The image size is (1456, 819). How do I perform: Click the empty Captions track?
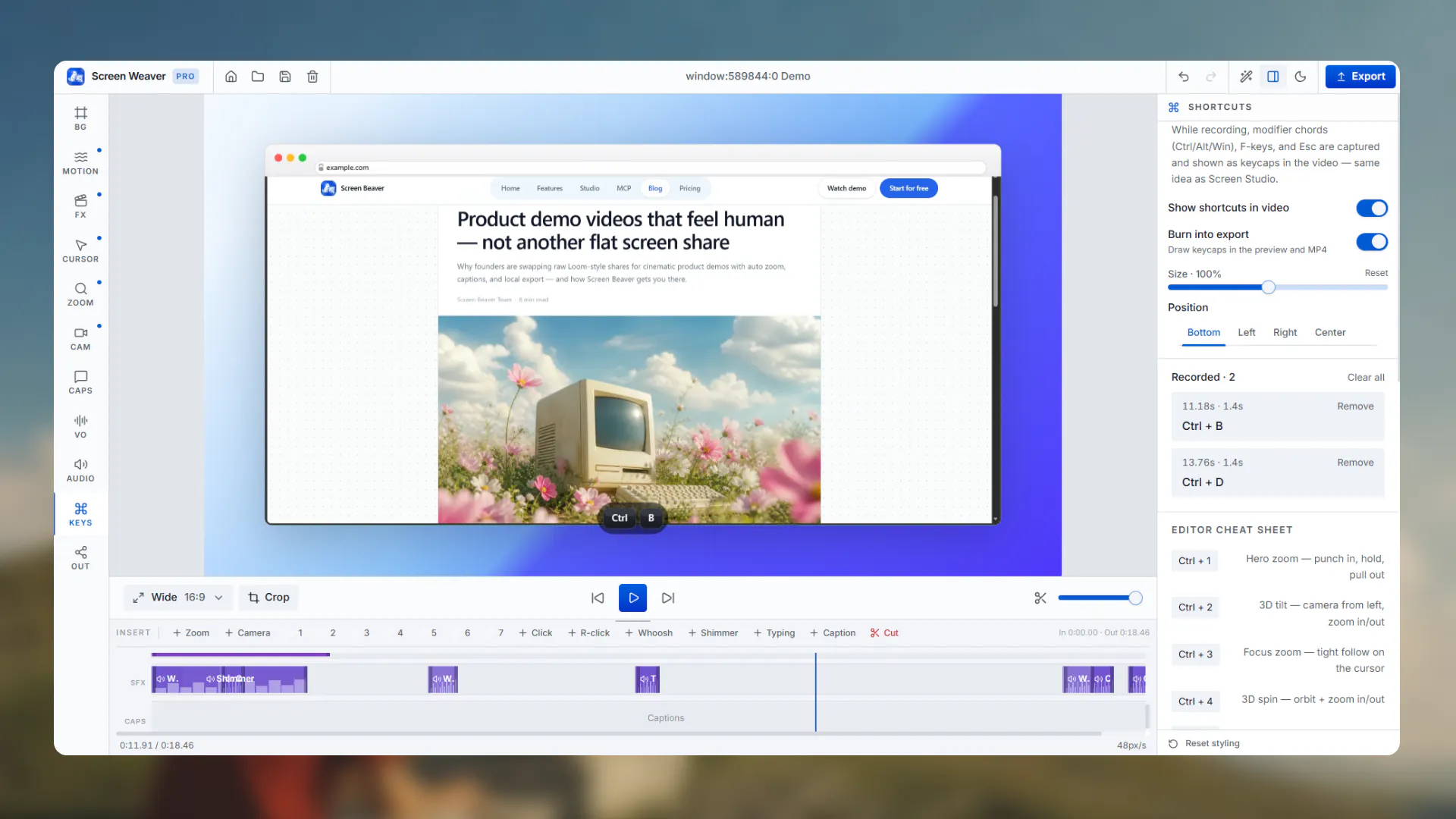pyautogui.click(x=649, y=718)
